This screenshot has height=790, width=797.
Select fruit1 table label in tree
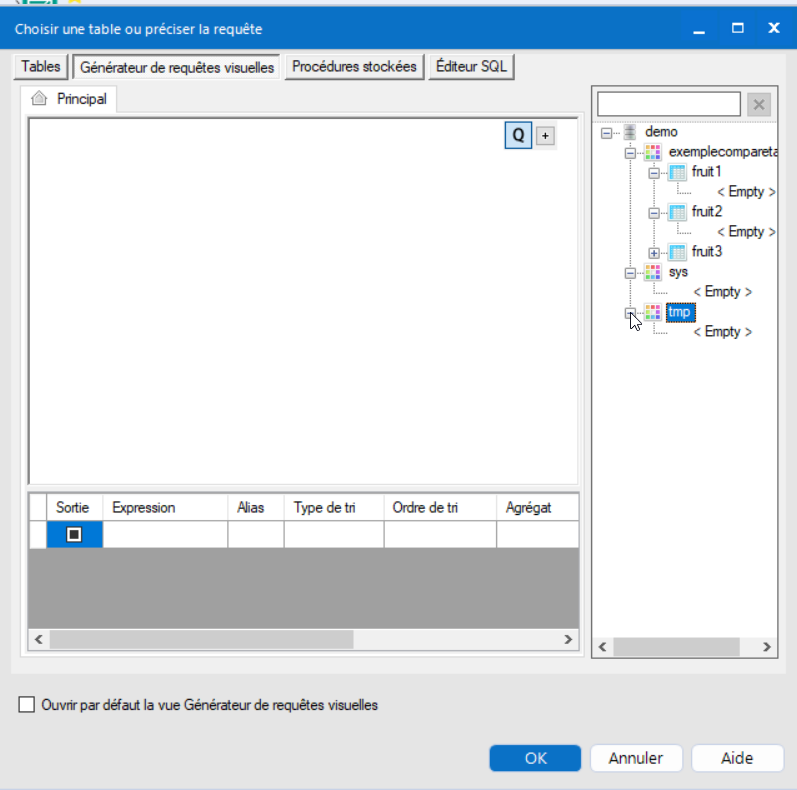pos(706,172)
